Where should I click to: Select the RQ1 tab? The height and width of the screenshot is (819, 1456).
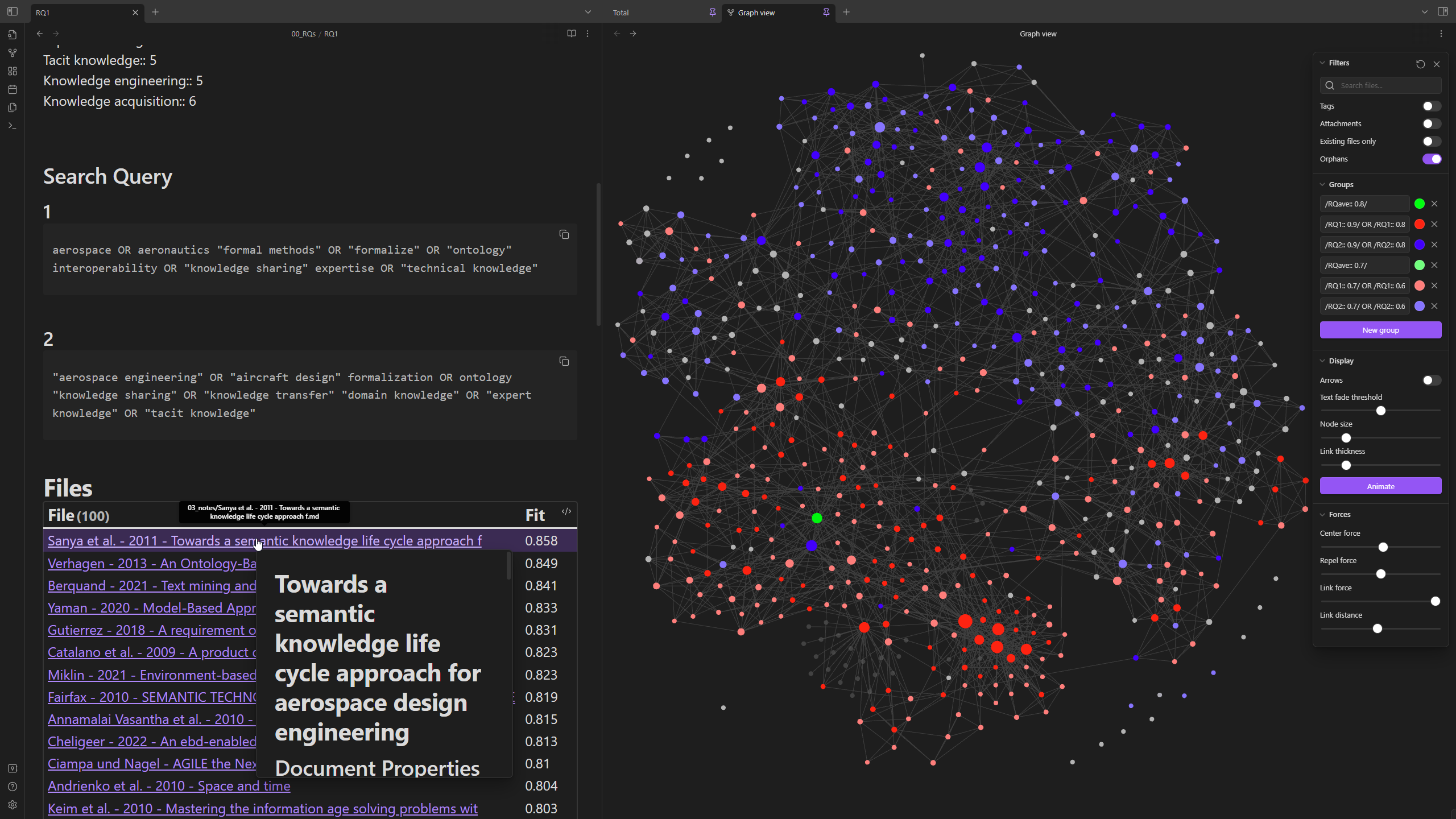43,13
